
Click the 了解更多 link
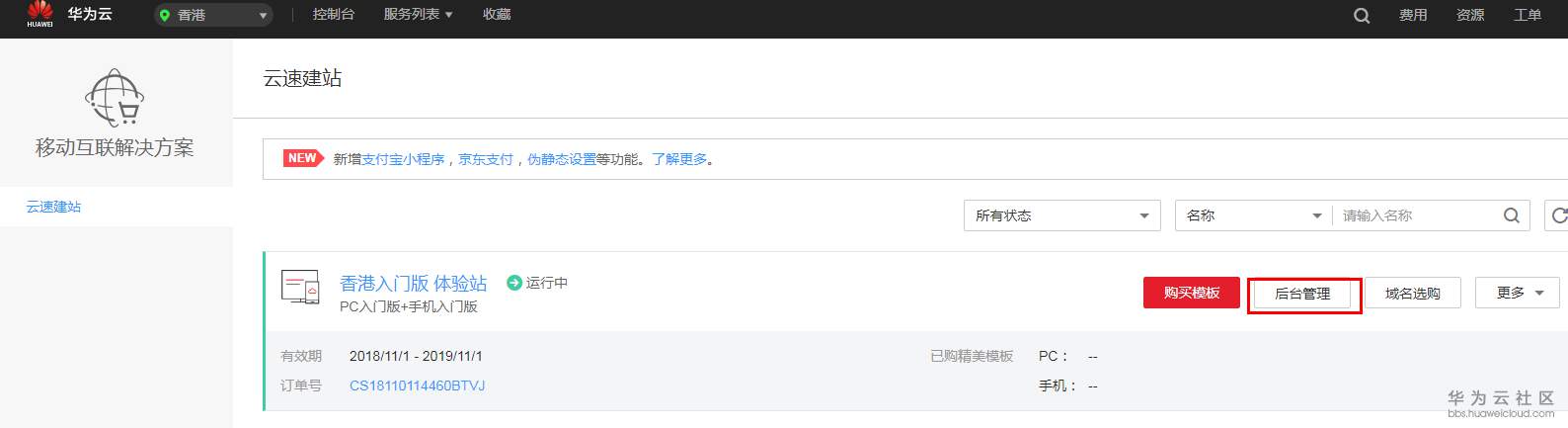tap(679, 159)
